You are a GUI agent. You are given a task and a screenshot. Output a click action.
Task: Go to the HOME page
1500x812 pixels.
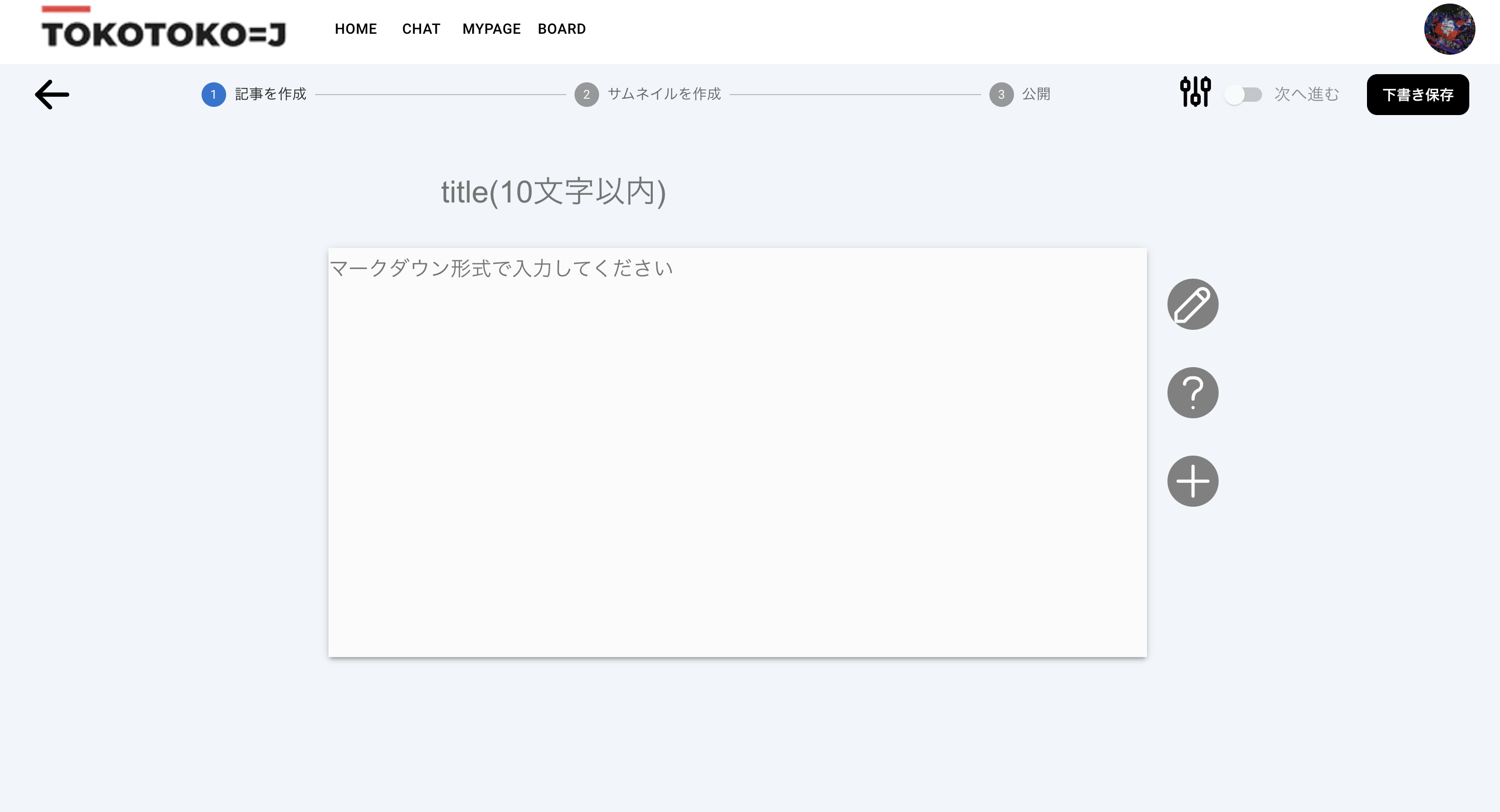[355, 29]
